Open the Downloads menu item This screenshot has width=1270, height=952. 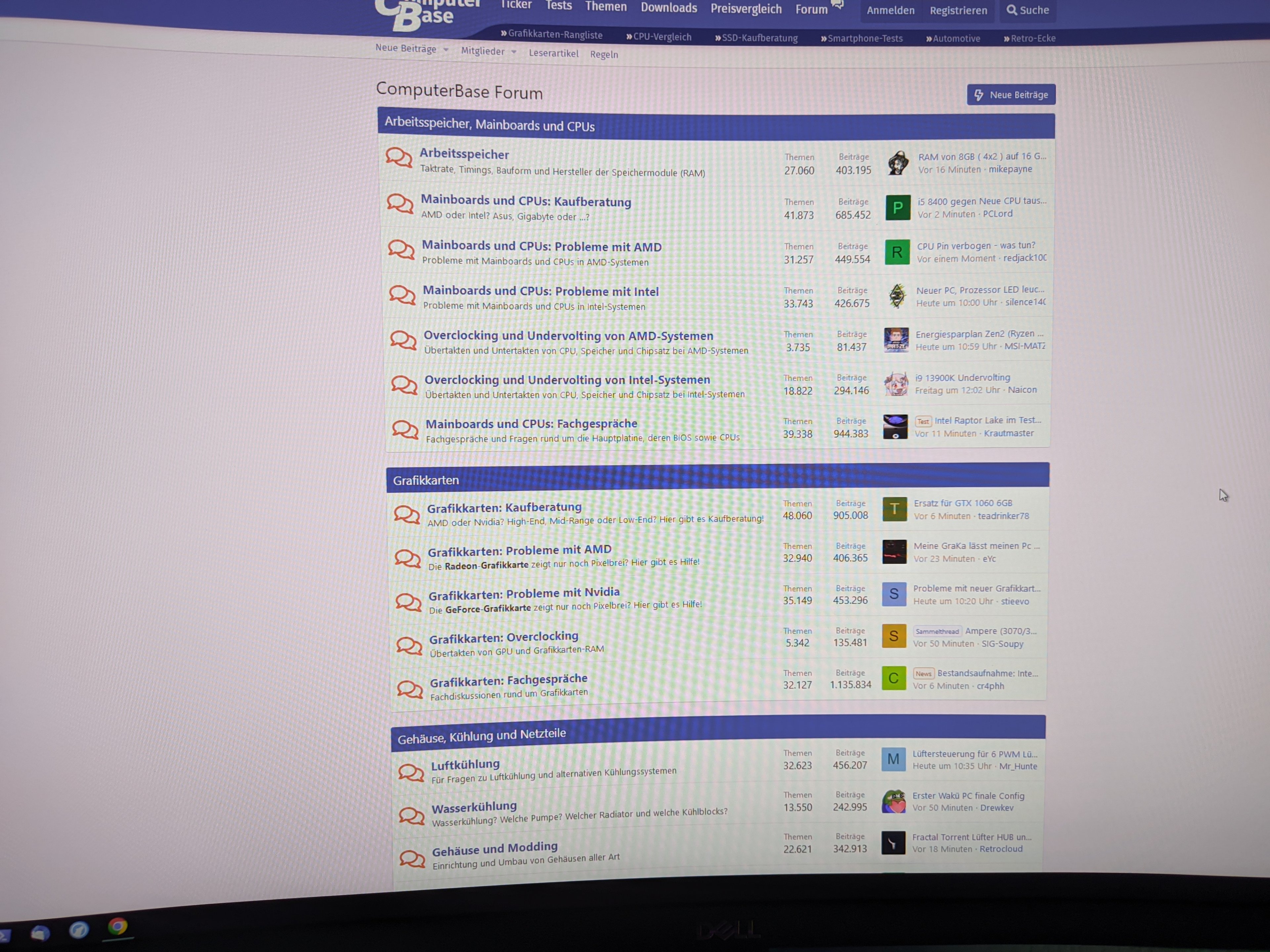668,8
